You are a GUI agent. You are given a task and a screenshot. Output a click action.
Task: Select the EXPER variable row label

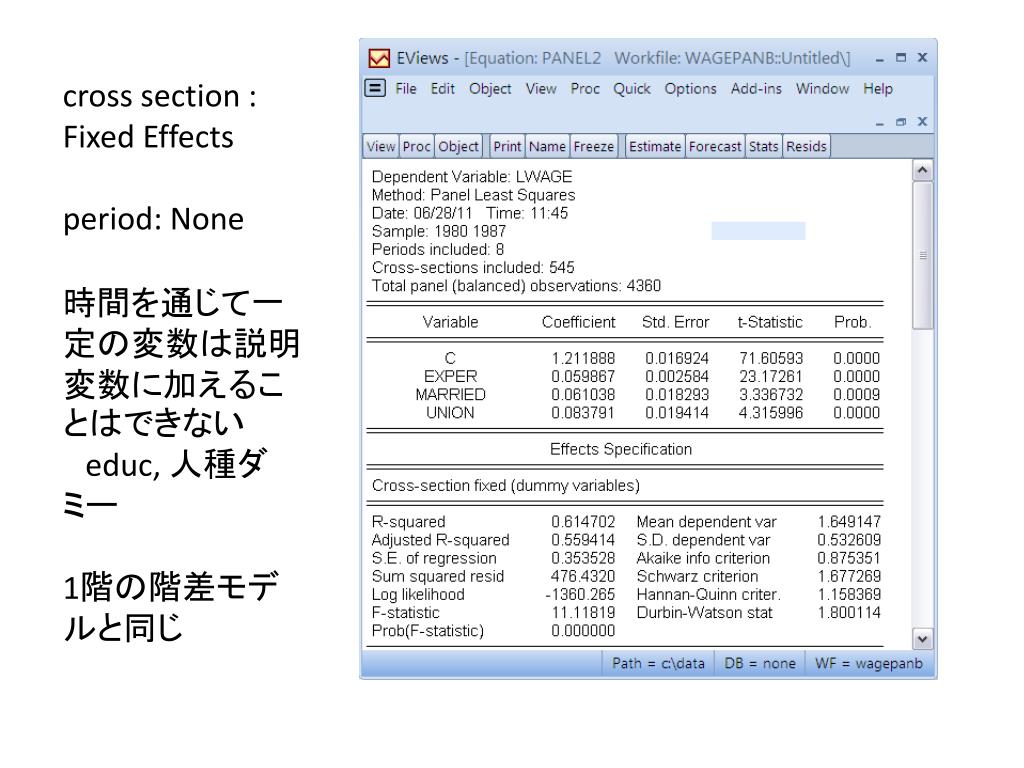coord(451,377)
